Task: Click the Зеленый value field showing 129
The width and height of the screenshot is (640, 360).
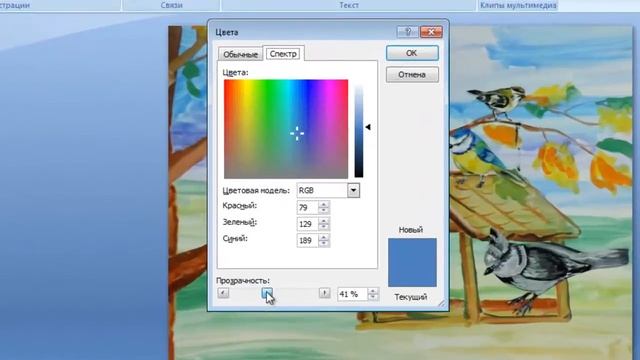Action: [x=307, y=224]
